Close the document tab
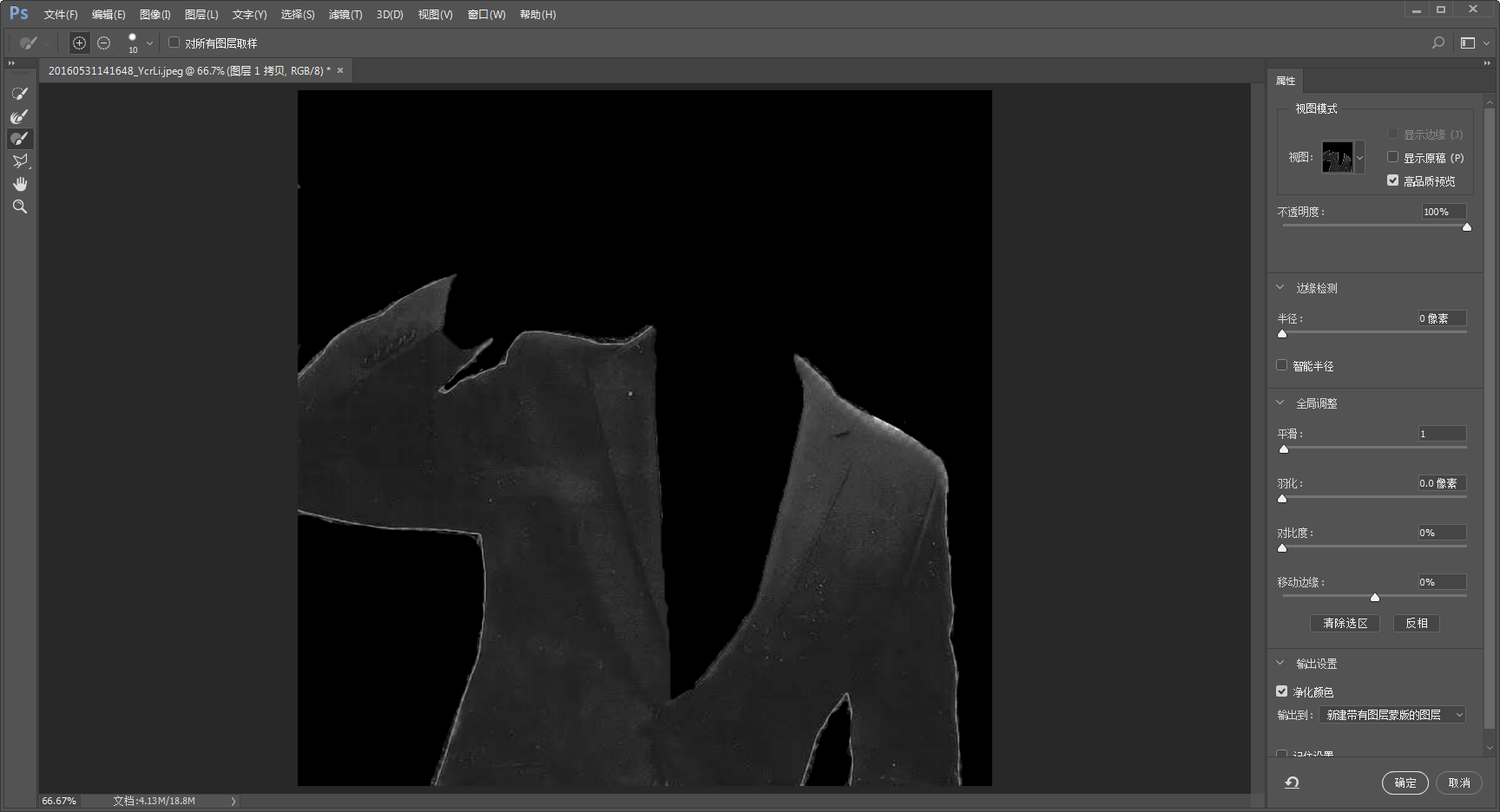The width and height of the screenshot is (1500, 812). (x=340, y=70)
